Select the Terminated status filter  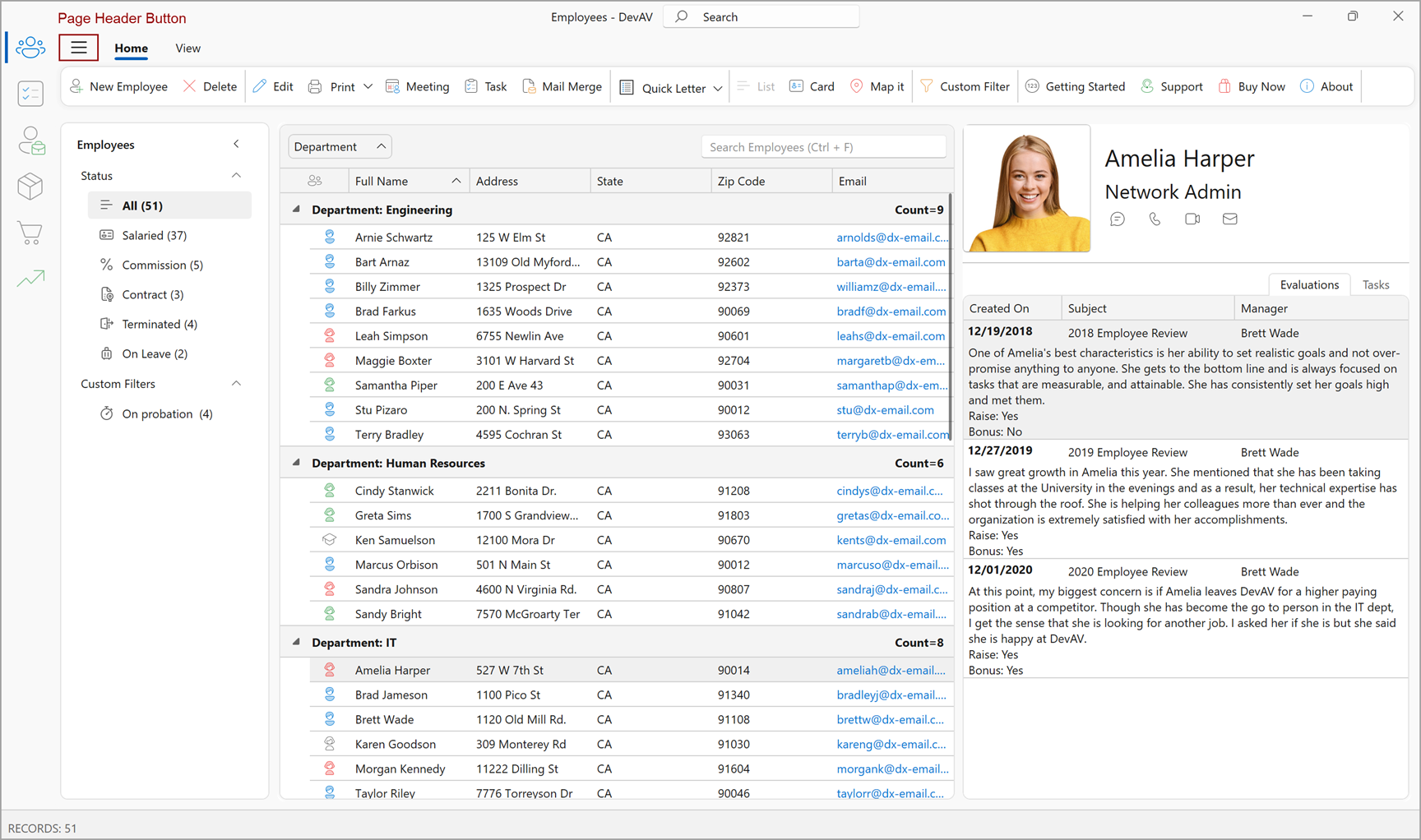click(159, 324)
